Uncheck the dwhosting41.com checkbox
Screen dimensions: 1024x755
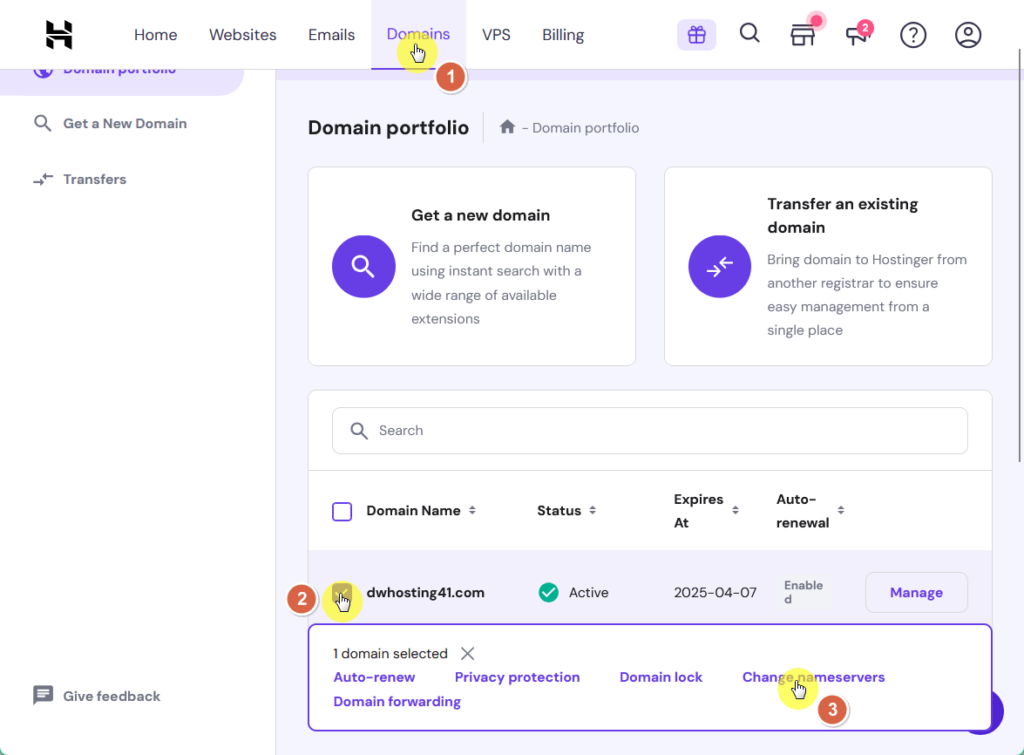[342, 593]
